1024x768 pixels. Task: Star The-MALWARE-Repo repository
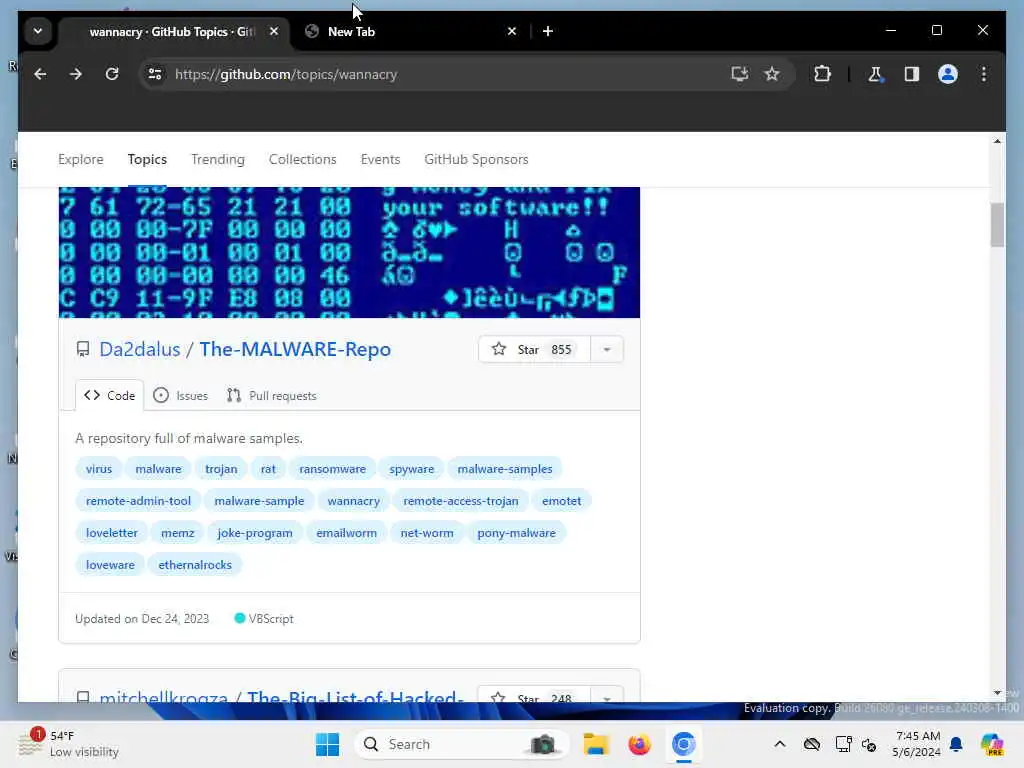[534, 349]
